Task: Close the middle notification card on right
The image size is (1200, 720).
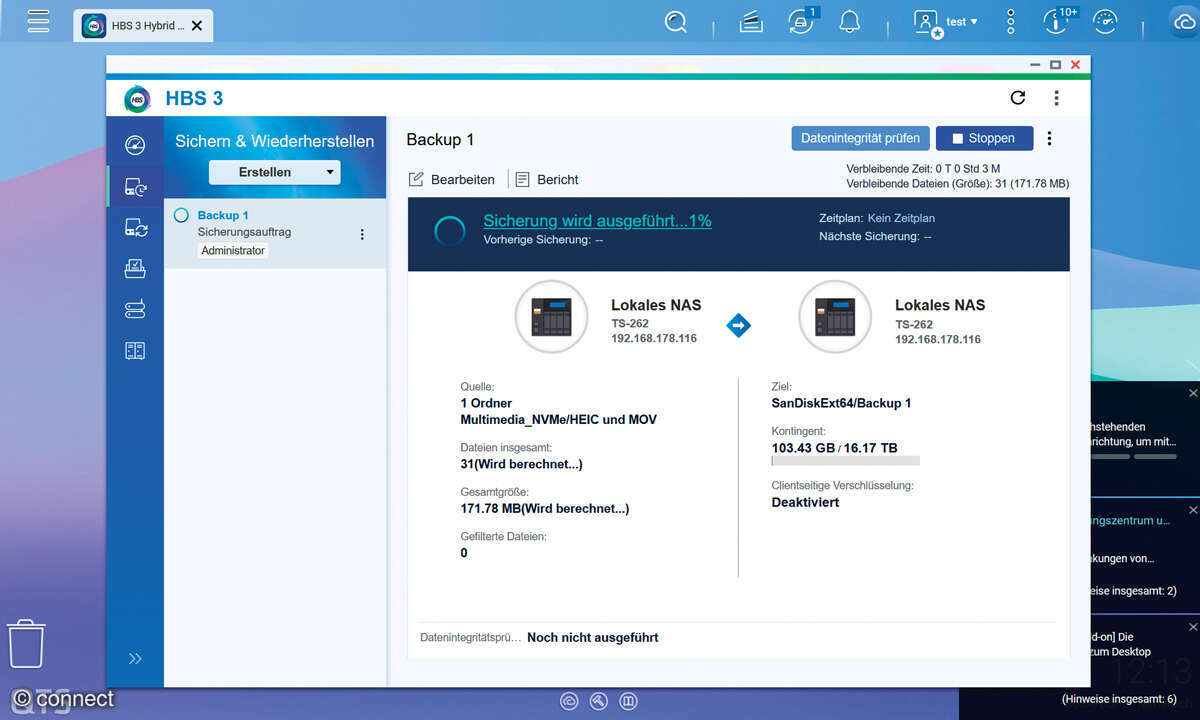Action: (x=1192, y=510)
